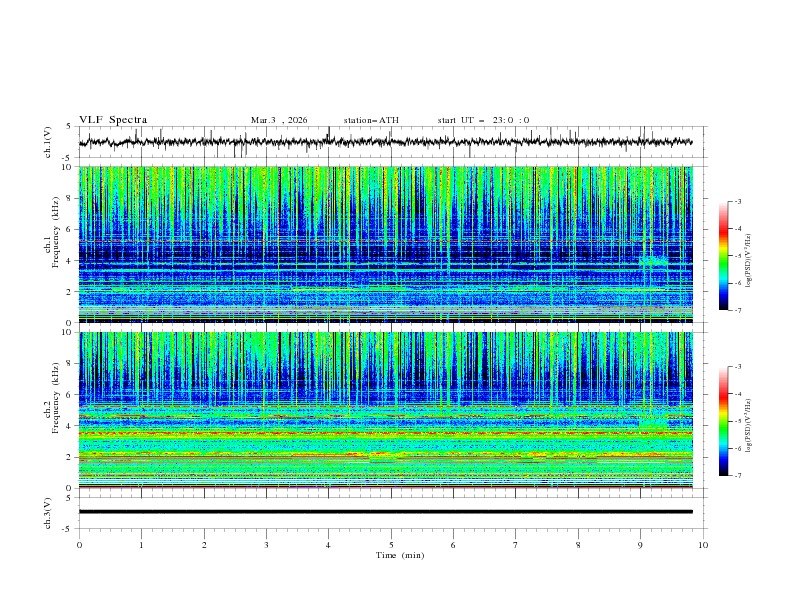Click the "6" tick on the time axis

453,545
